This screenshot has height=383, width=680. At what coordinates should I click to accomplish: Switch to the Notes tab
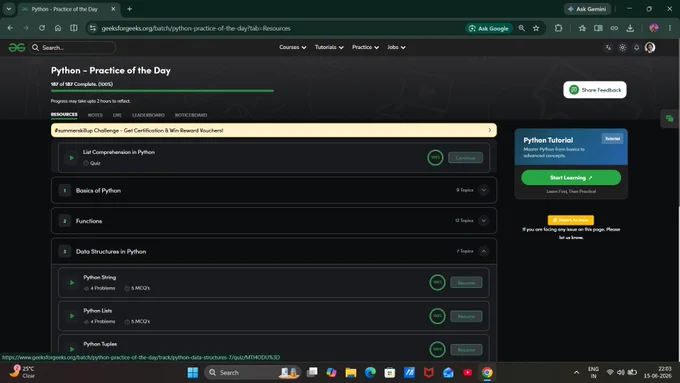coord(95,115)
